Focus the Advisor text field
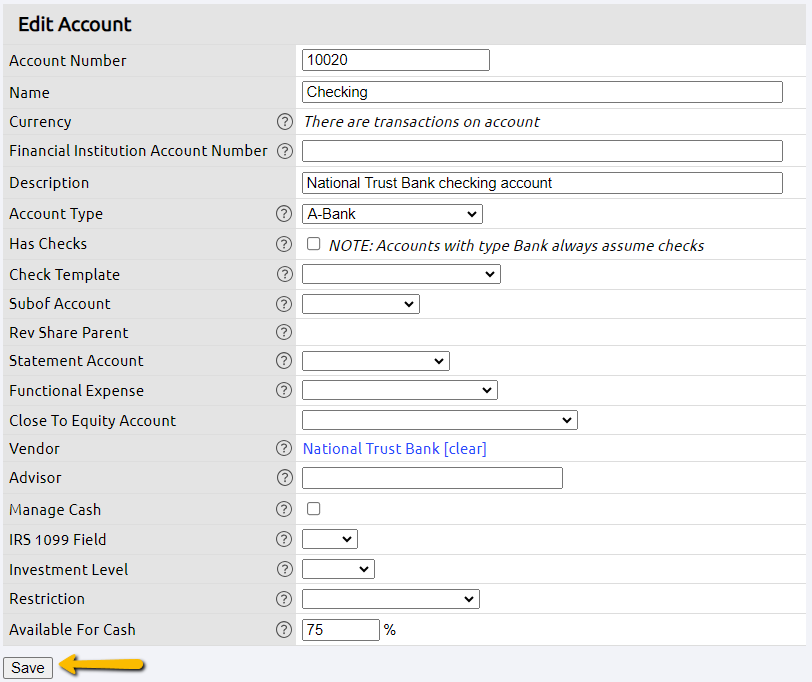The height and width of the screenshot is (682, 812). click(432, 478)
